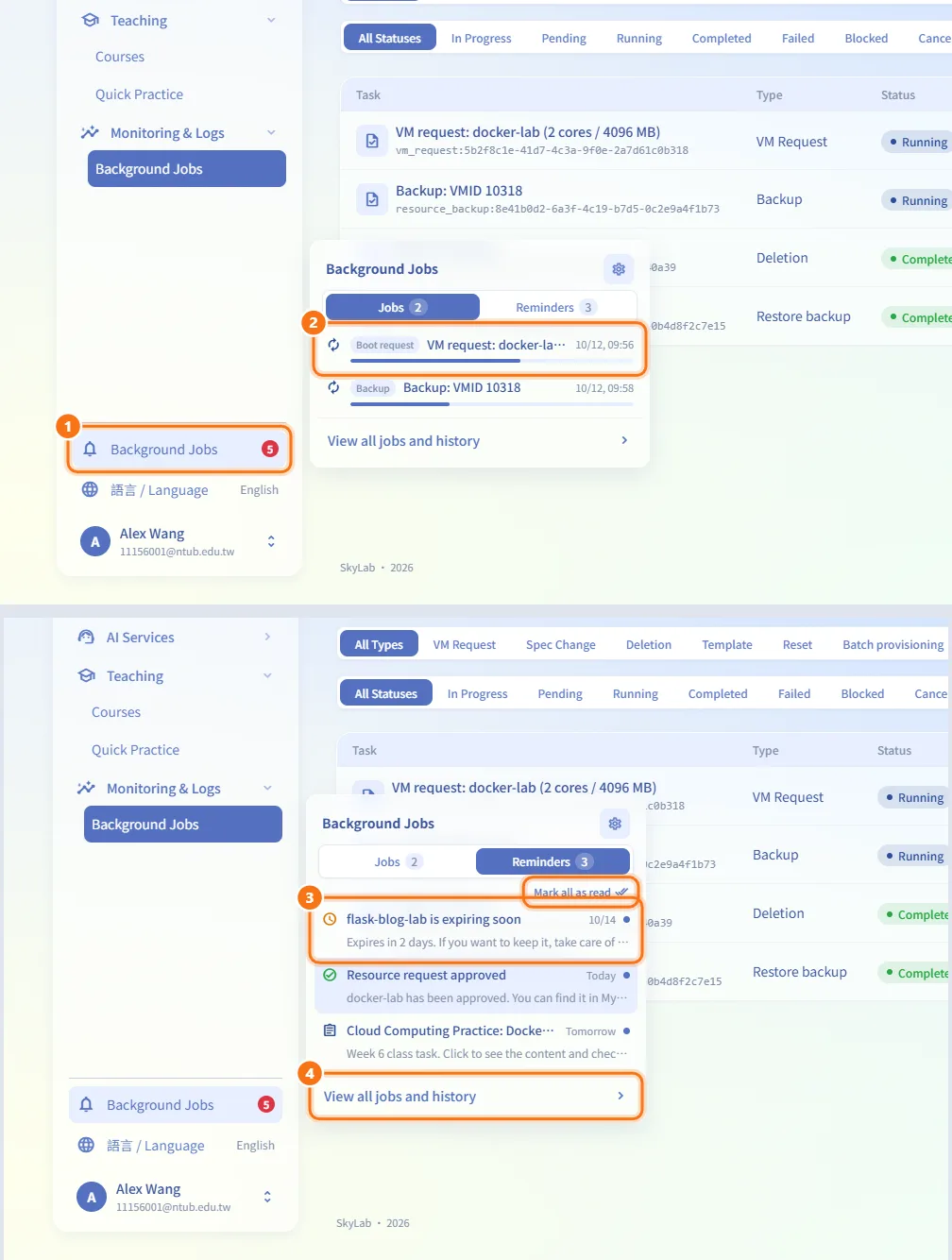Click the check-circle icon of Resource request approved
Screen dimensions: 952x1260
tap(330, 975)
